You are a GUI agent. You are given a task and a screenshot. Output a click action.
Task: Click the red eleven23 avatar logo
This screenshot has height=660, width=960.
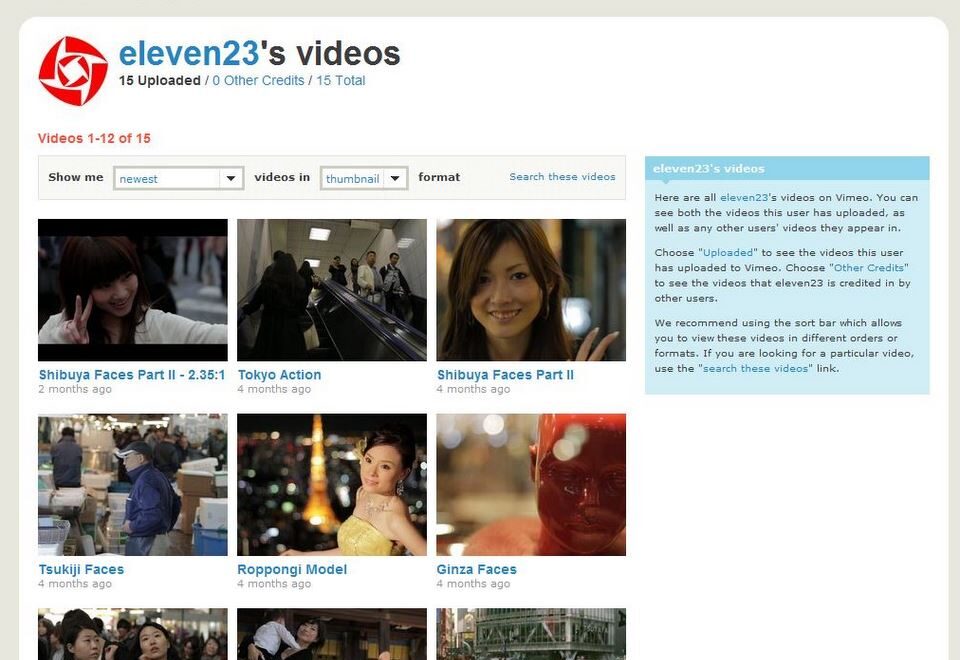click(73, 71)
